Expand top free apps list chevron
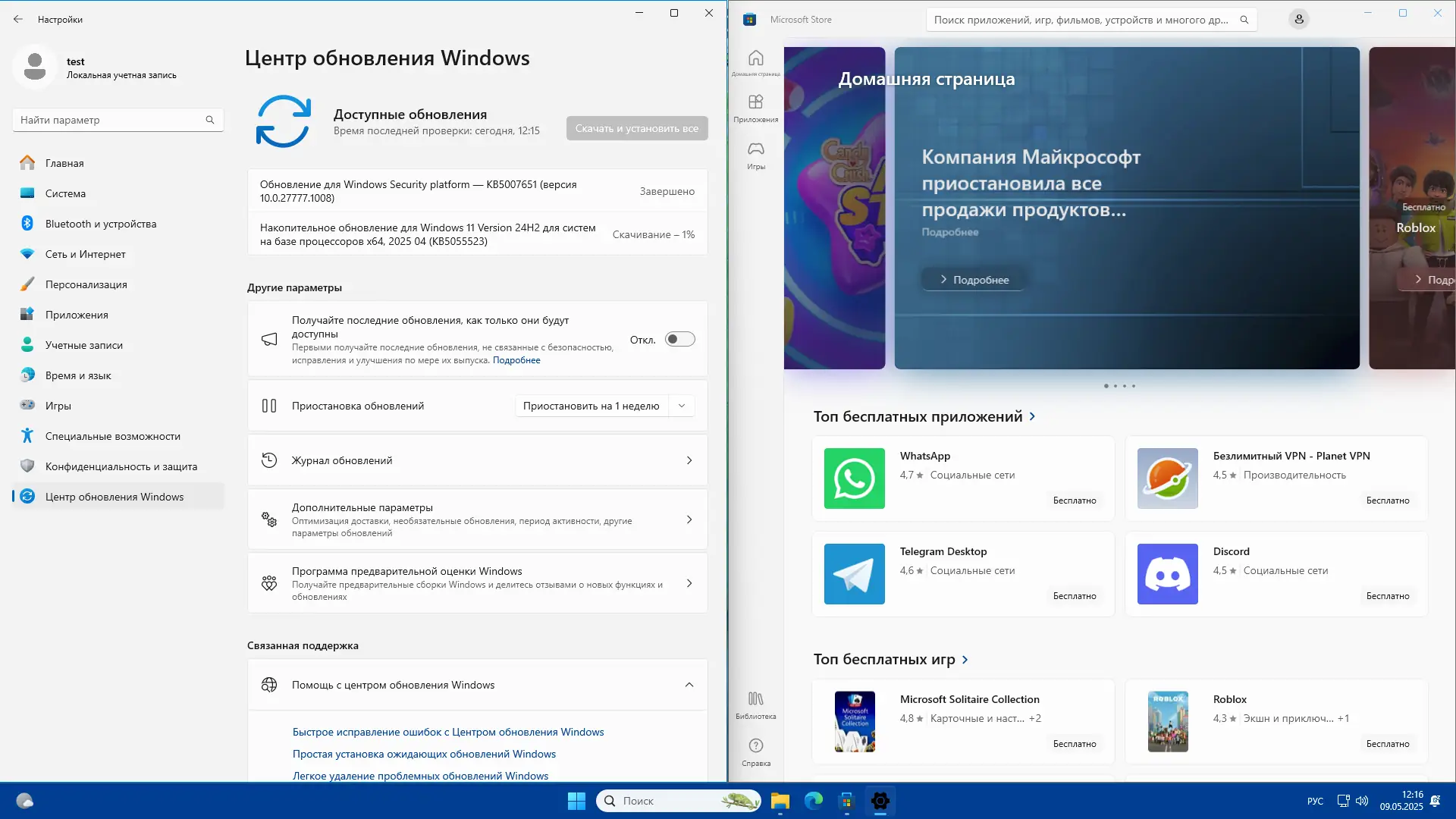 click(x=1032, y=416)
